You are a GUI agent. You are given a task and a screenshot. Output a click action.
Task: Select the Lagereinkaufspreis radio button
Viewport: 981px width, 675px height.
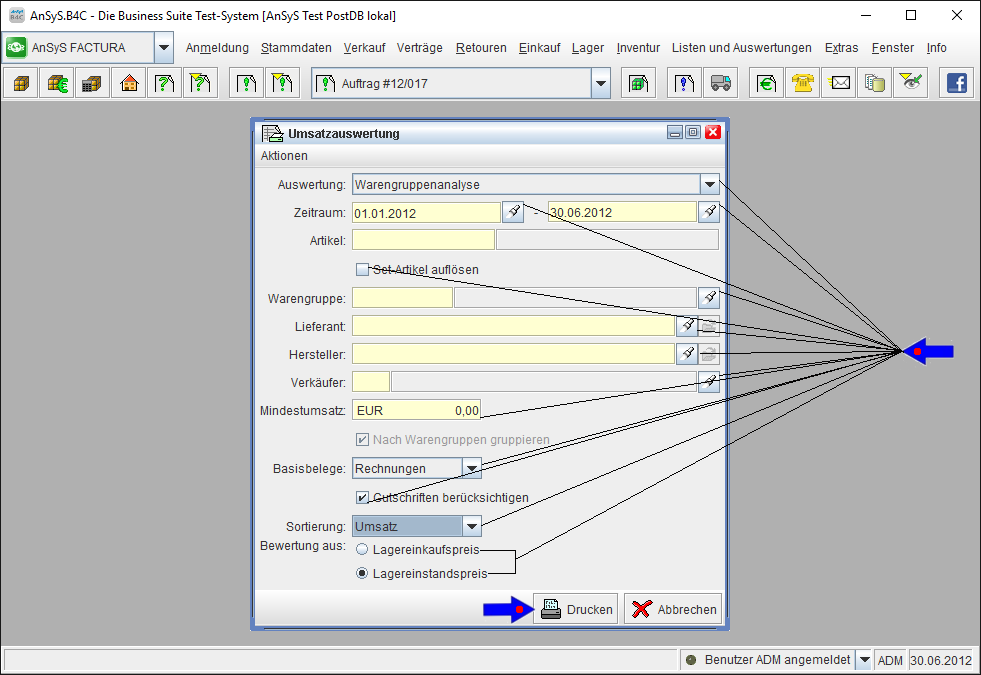click(362, 549)
